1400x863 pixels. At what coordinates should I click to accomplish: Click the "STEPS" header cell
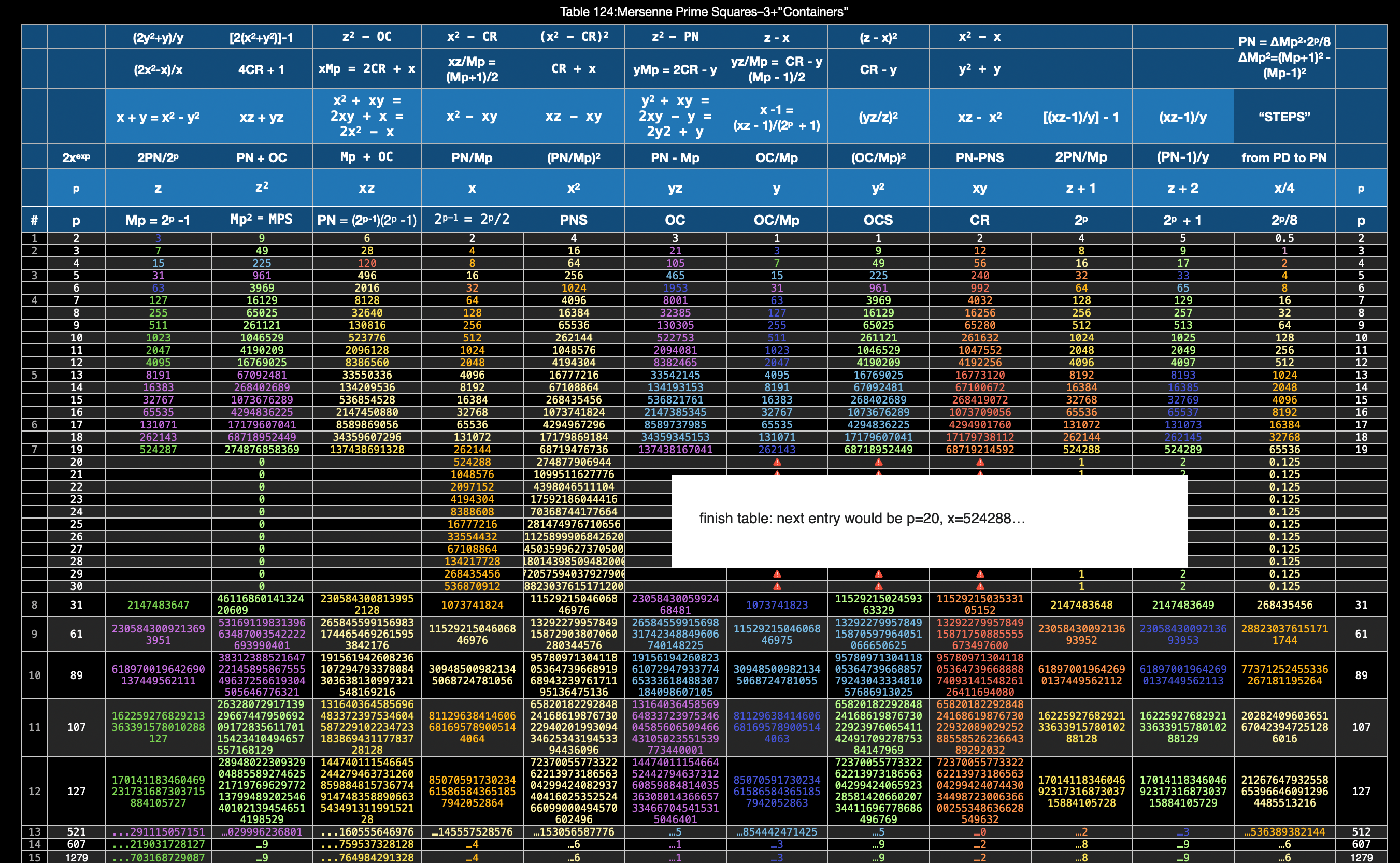[1284, 117]
